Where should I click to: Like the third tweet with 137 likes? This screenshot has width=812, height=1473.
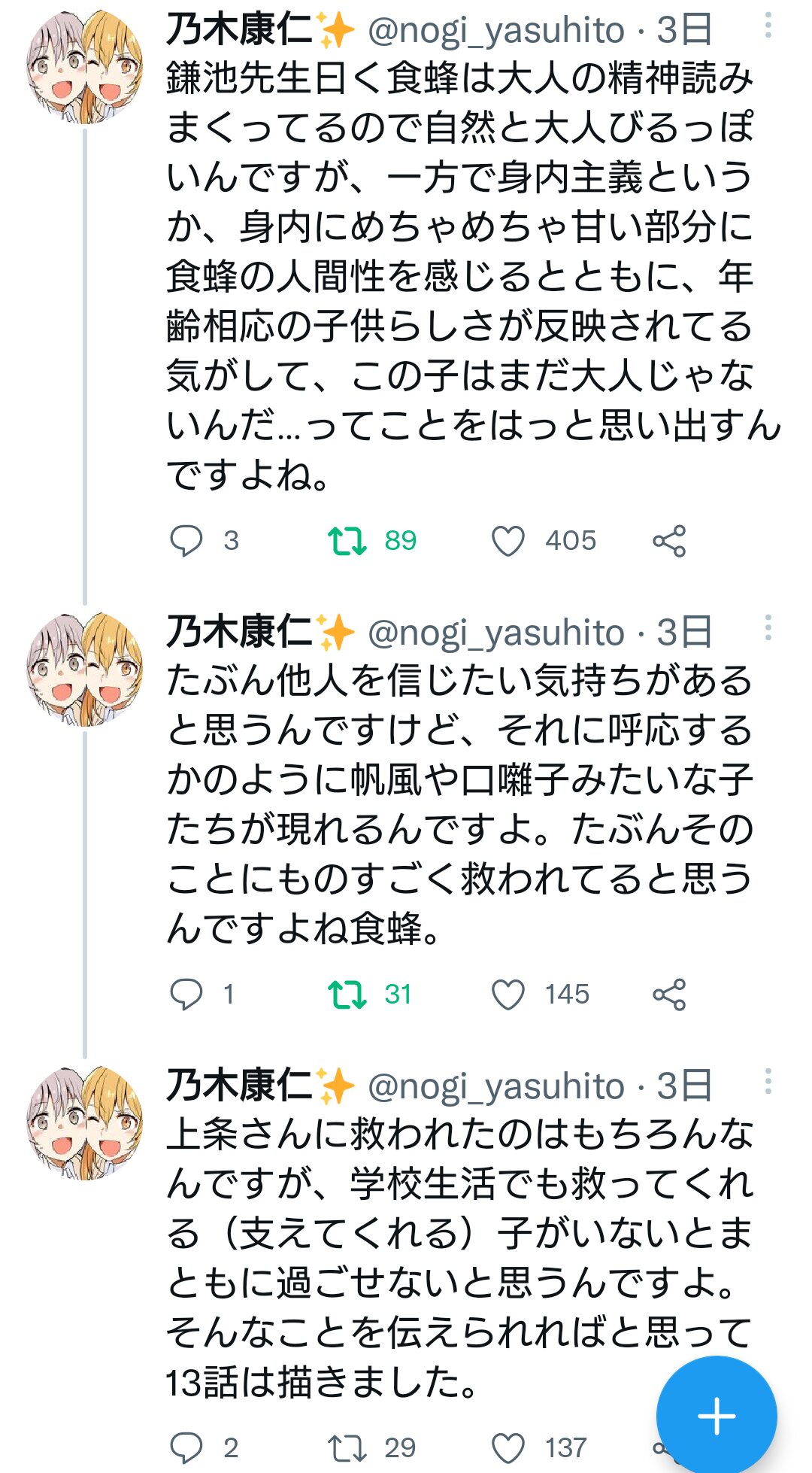pyautogui.click(x=507, y=1447)
